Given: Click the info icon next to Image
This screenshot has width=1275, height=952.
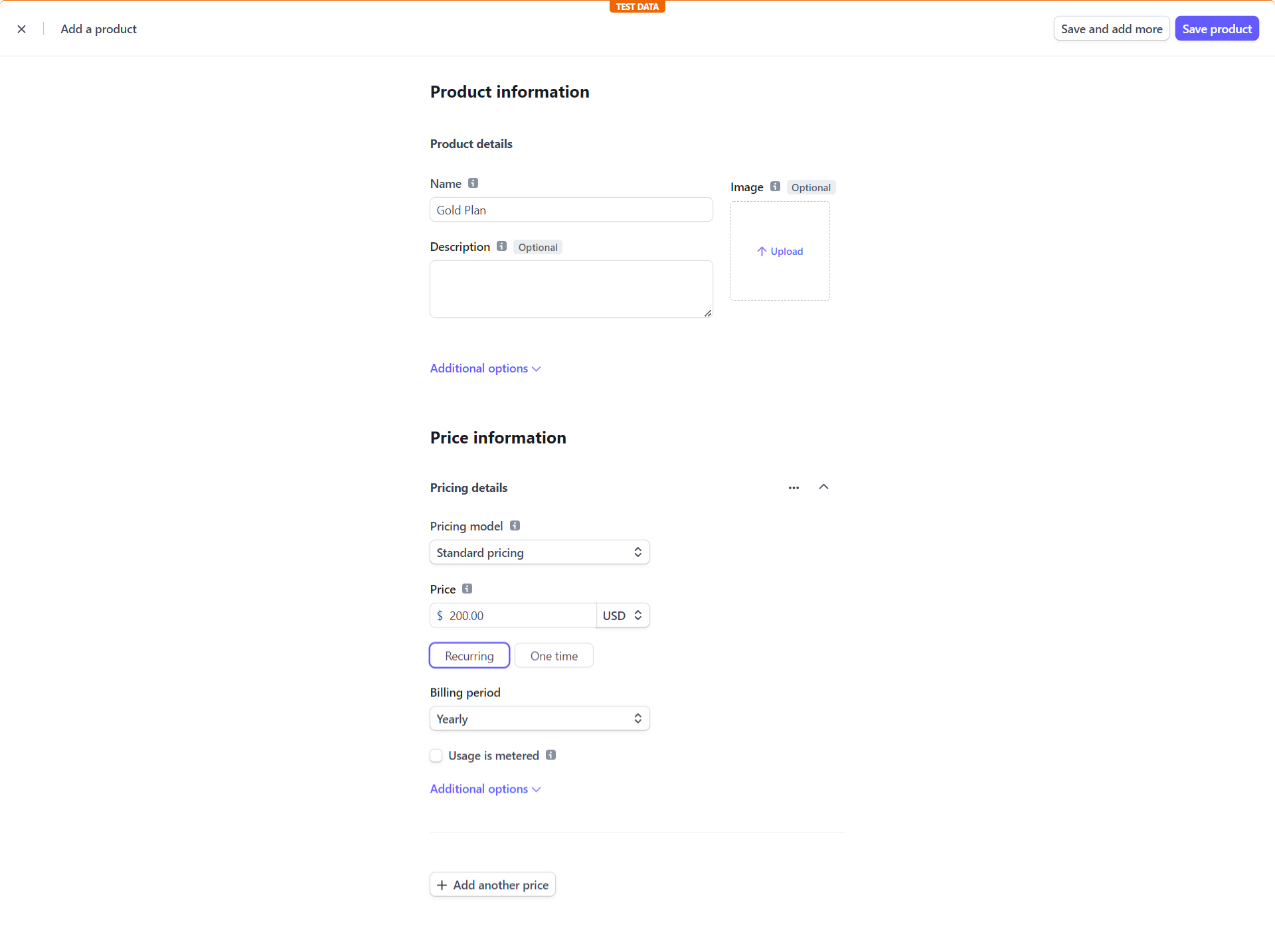Looking at the screenshot, I should click(775, 187).
